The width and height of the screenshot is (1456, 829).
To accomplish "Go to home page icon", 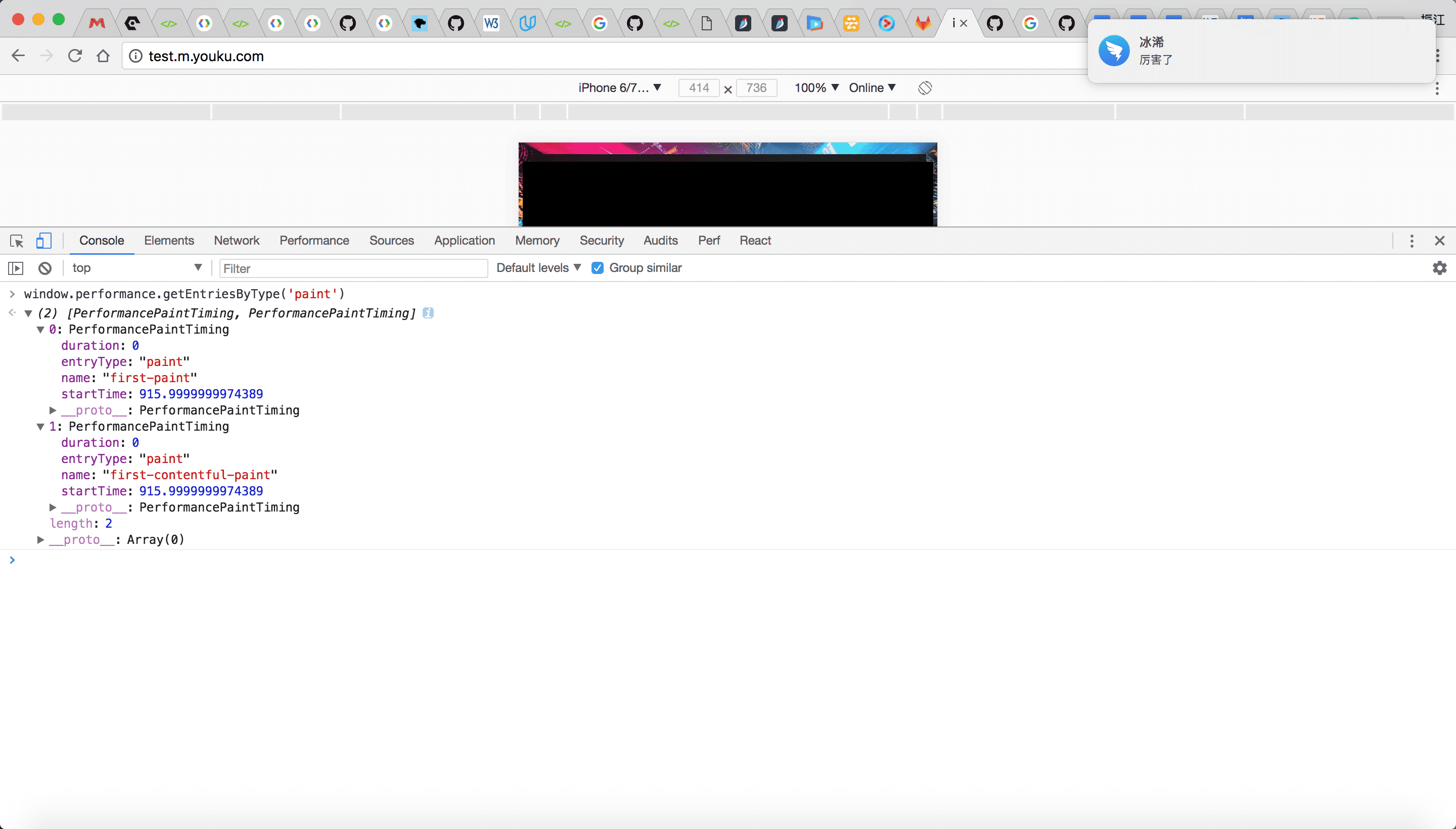I will (x=103, y=56).
